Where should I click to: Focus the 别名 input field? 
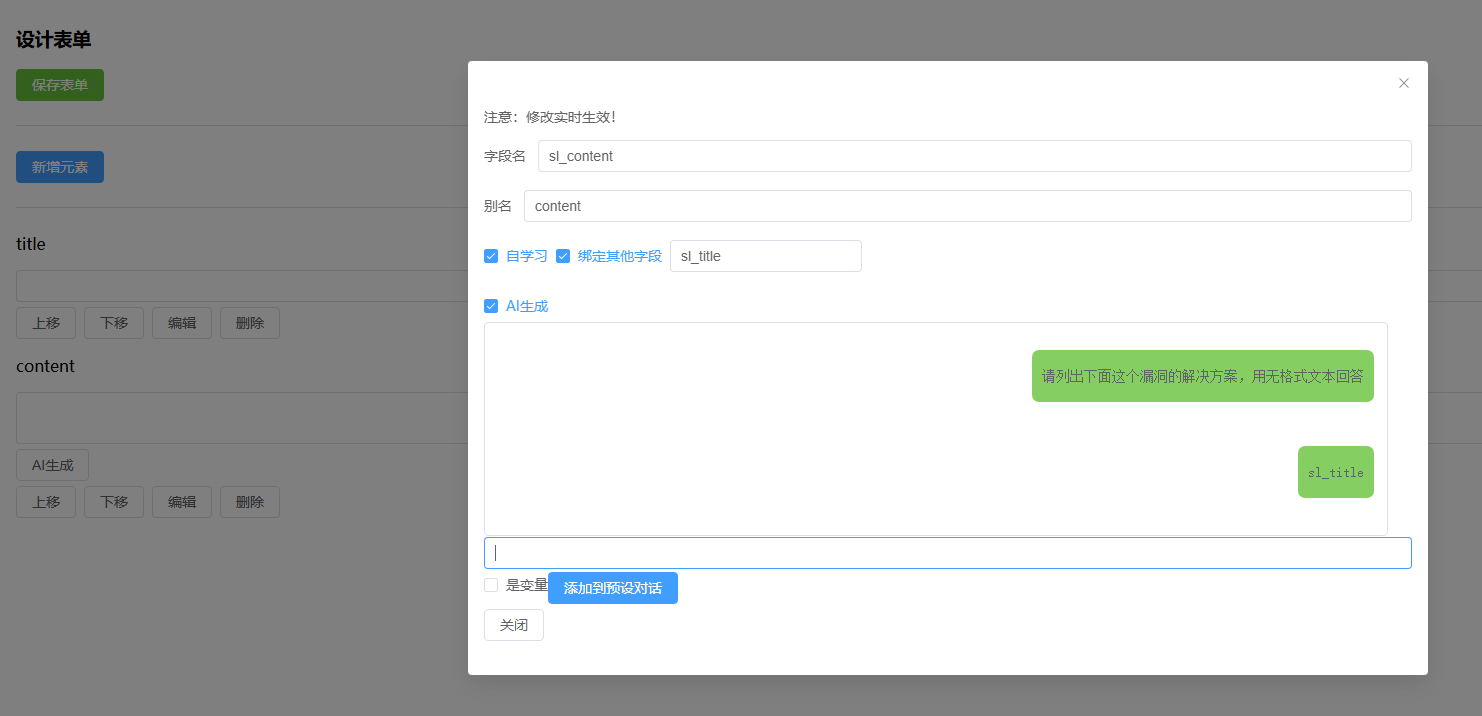[967, 206]
